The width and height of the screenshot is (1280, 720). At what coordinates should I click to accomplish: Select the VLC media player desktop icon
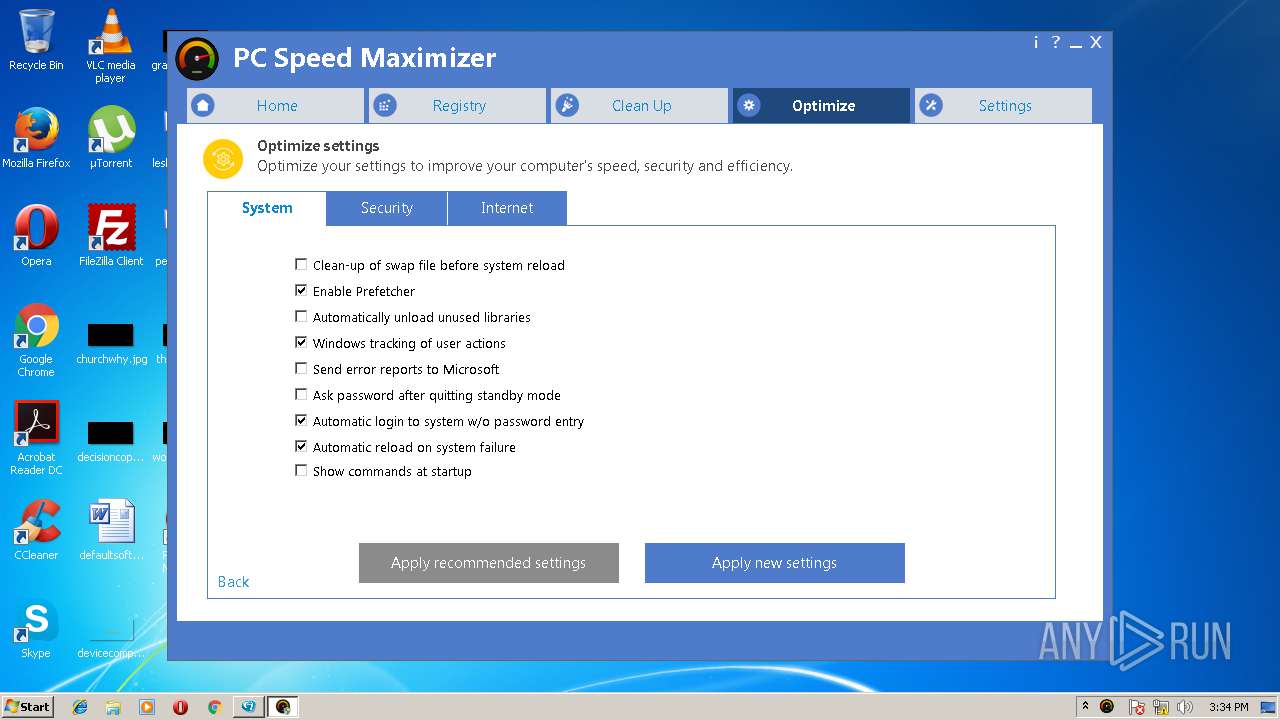pyautogui.click(x=110, y=45)
